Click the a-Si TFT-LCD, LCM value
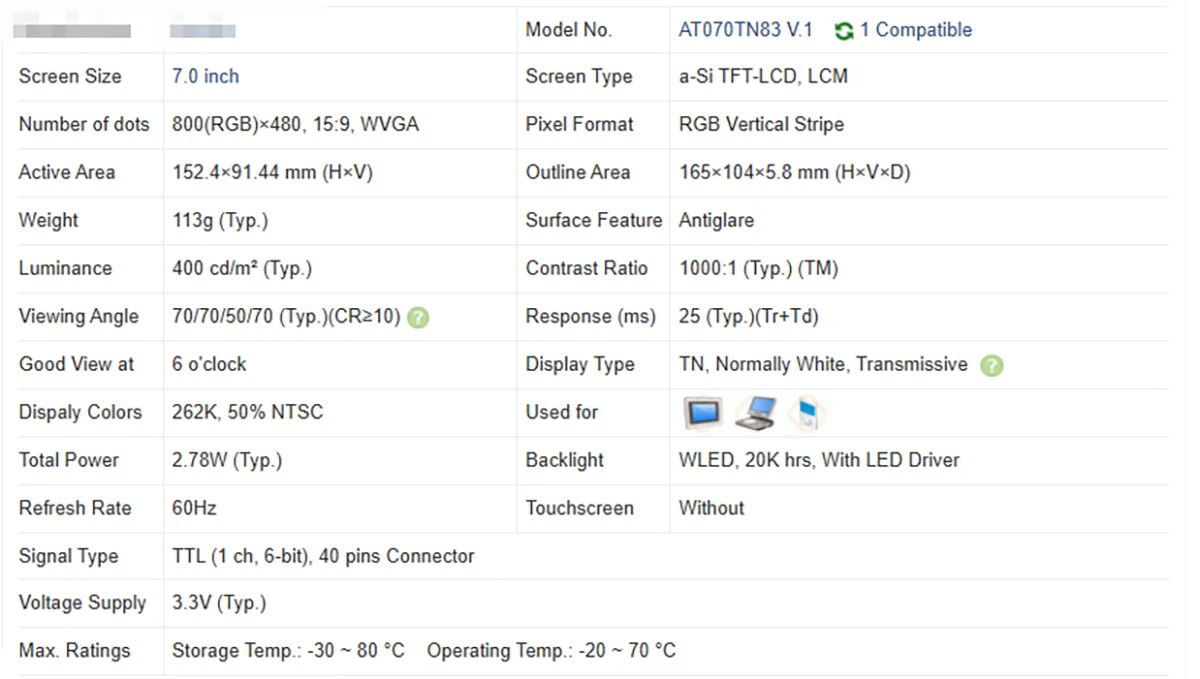 tap(763, 76)
